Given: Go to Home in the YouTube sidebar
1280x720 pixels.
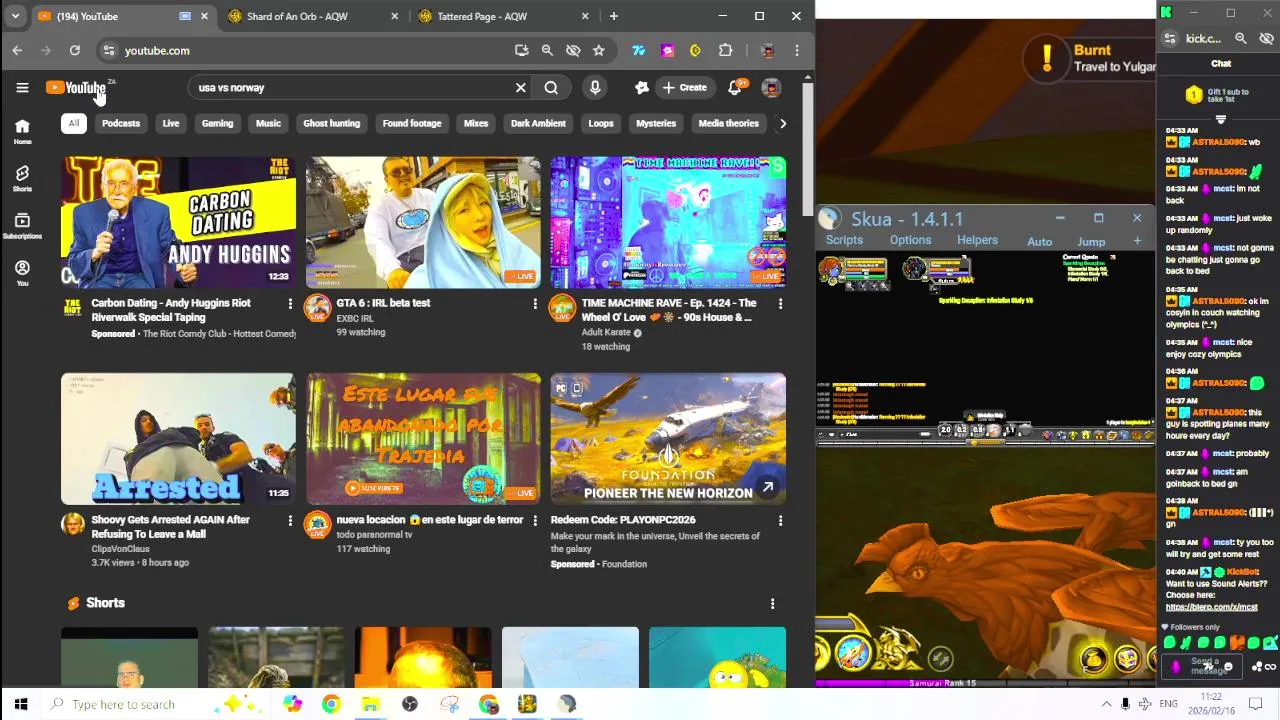Looking at the screenshot, I should (x=22, y=131).
